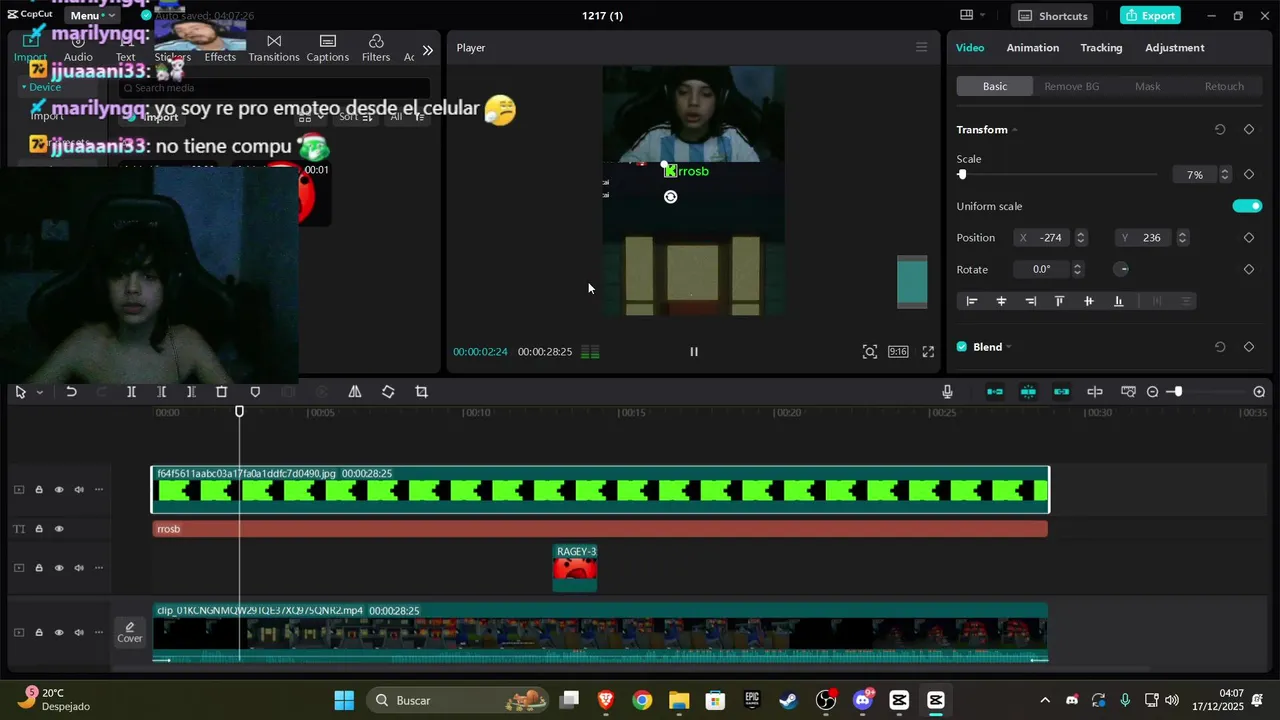The image size is (1280, 720).
Task: Add keyframe for Scale
Action: pyautogui.click(x=1249, y=175)
